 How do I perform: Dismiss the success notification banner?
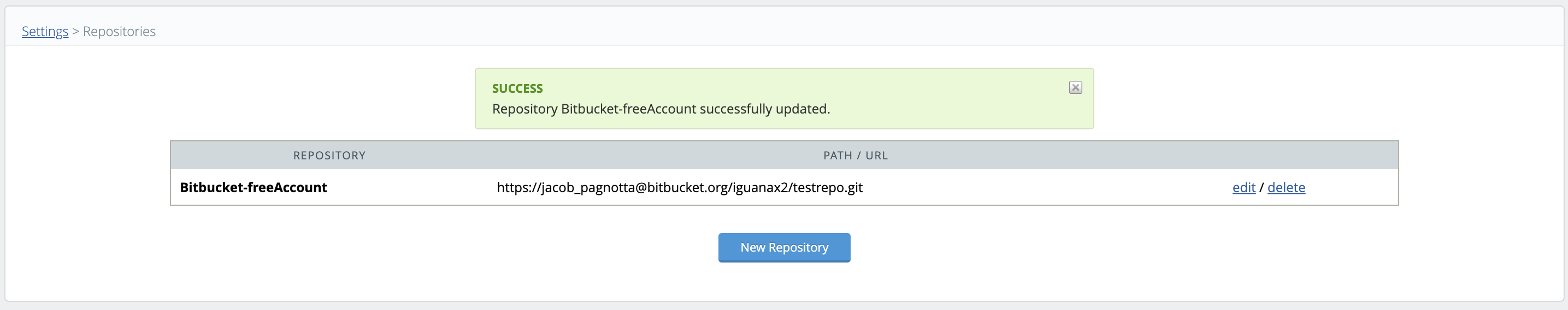(1075, 87)
